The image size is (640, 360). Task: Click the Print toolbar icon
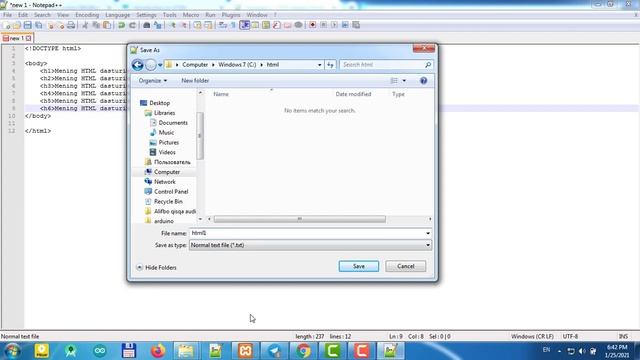point(71,25)
